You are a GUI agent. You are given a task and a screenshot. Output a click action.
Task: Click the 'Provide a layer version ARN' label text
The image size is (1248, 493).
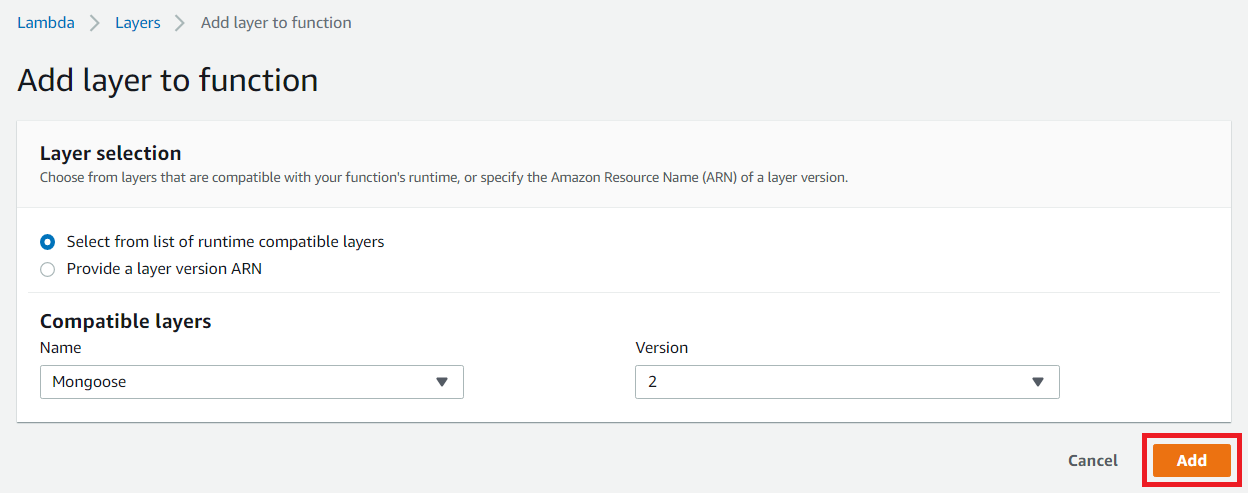pos(164,269)
